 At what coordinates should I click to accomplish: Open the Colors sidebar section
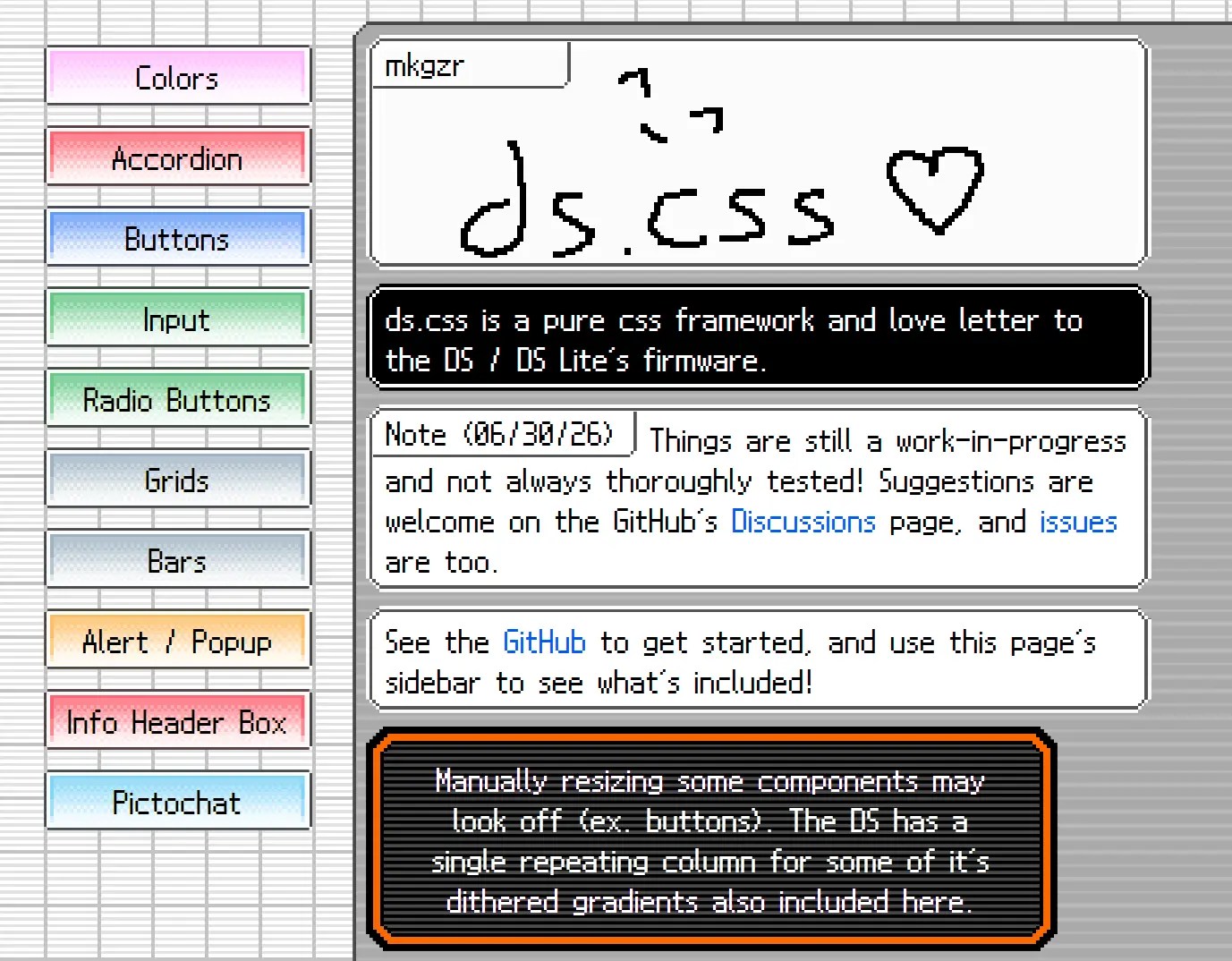pos(178,77)
